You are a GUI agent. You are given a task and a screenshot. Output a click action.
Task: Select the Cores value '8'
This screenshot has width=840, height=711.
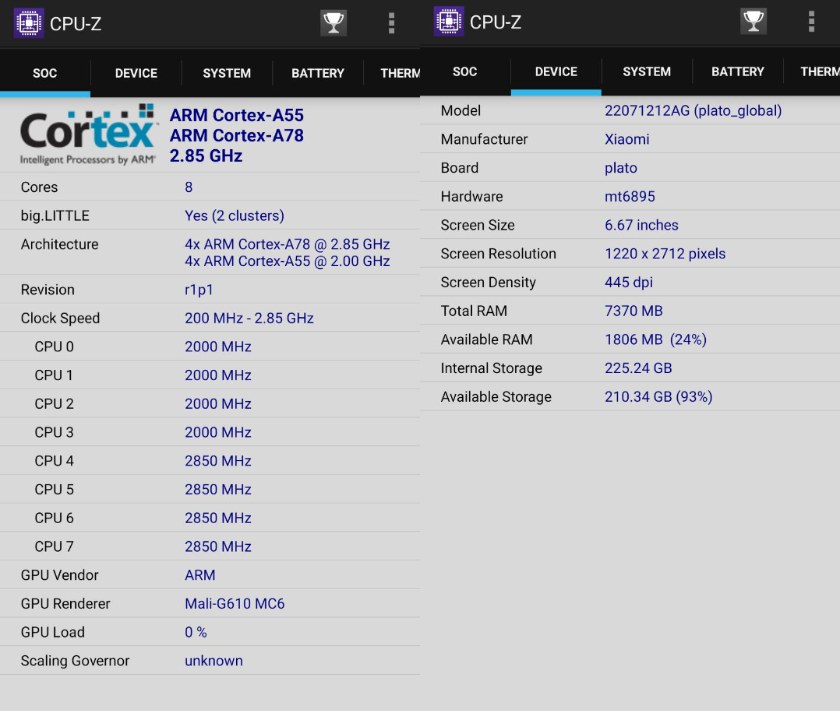click(x=189, y=187)
